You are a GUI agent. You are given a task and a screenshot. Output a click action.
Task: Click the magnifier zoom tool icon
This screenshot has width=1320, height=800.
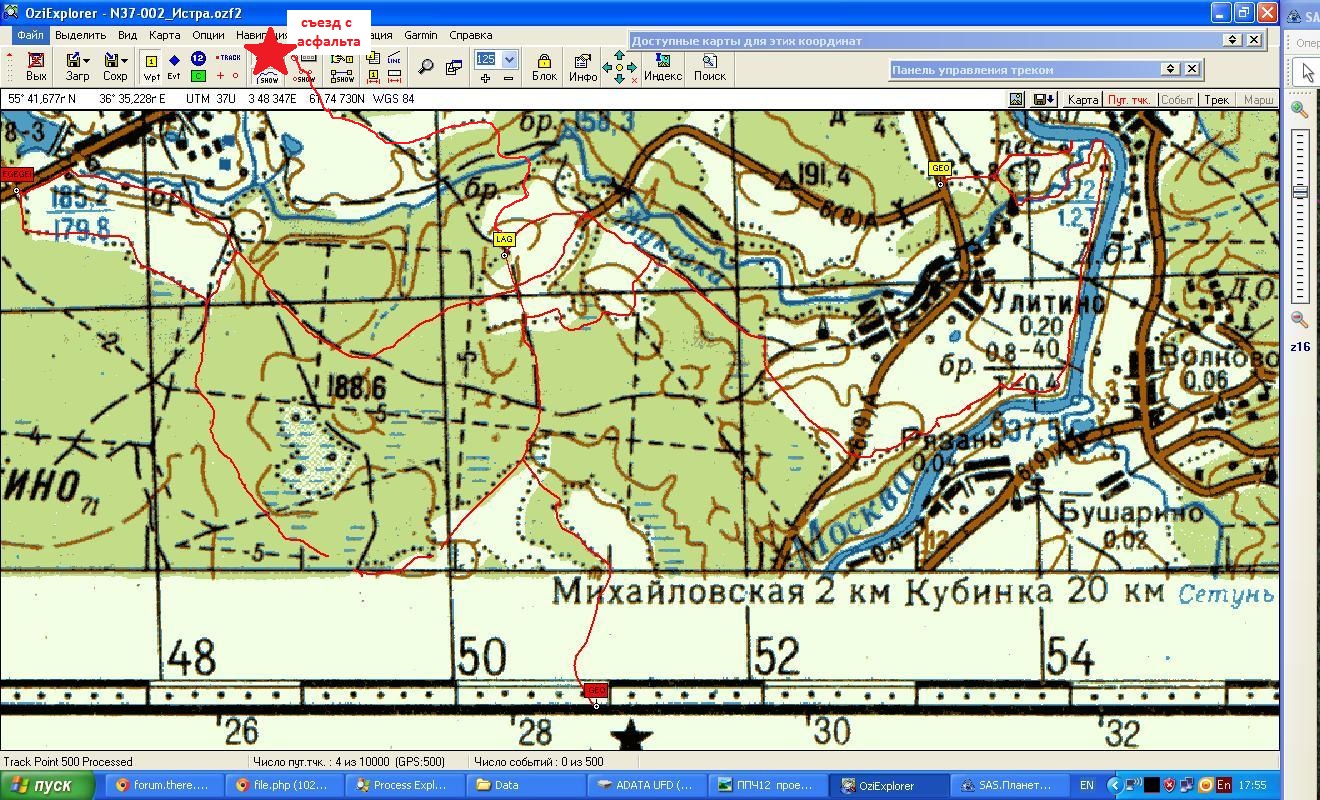pos(426,67)
